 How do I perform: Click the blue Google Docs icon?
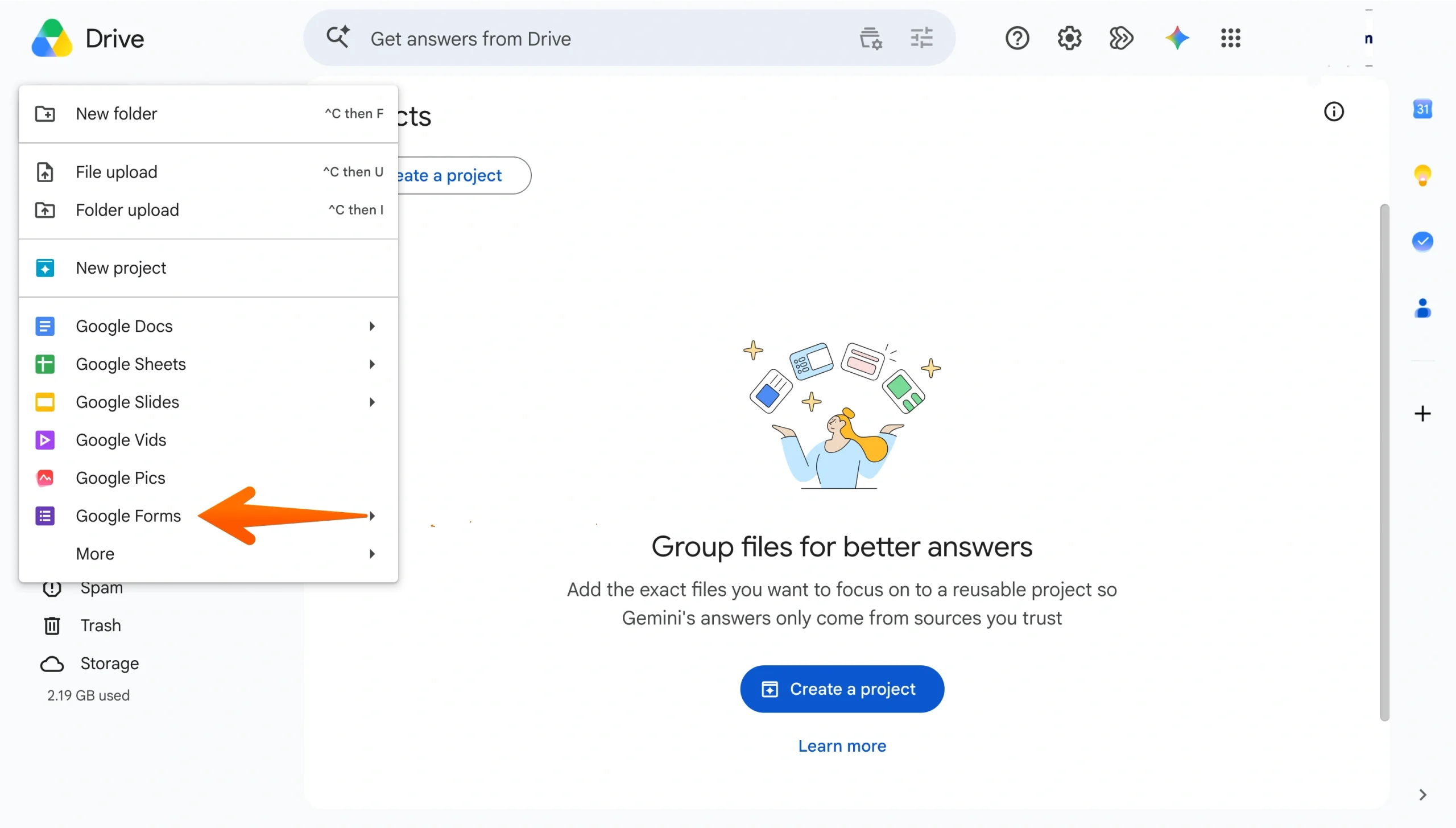point(45,326)
